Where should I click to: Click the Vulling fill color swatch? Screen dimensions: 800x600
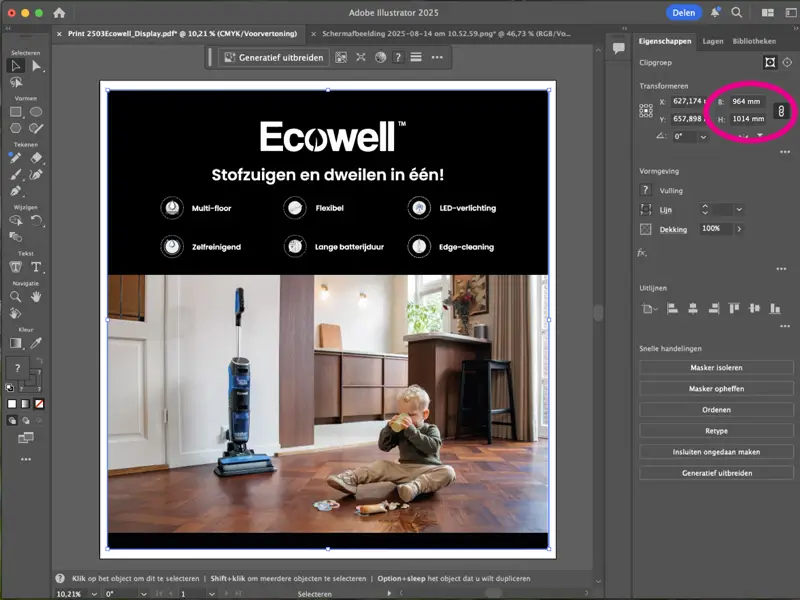click(x=646, y=190)
